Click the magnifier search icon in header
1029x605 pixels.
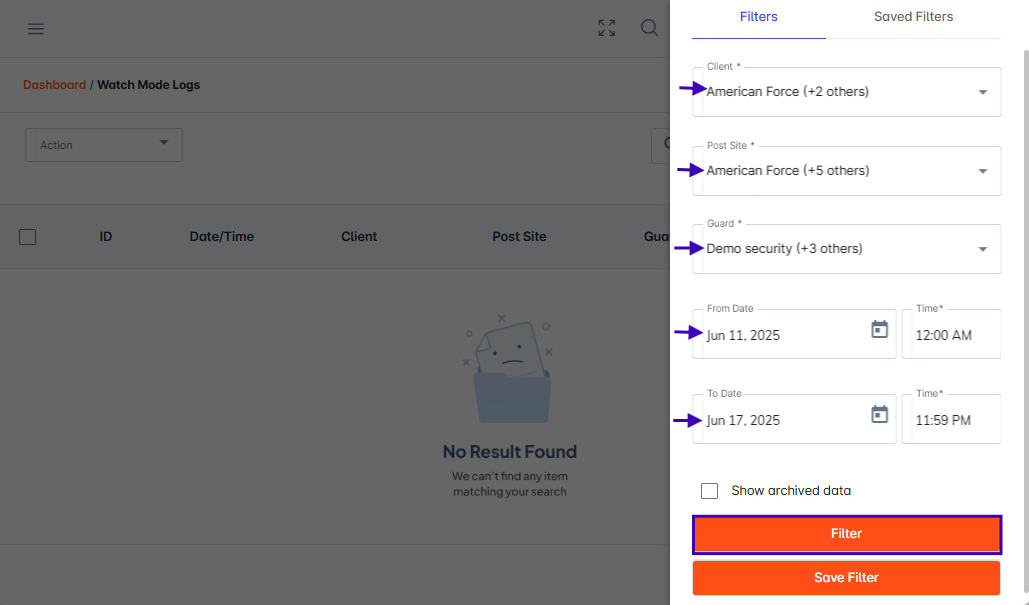(x=650, y=28)
